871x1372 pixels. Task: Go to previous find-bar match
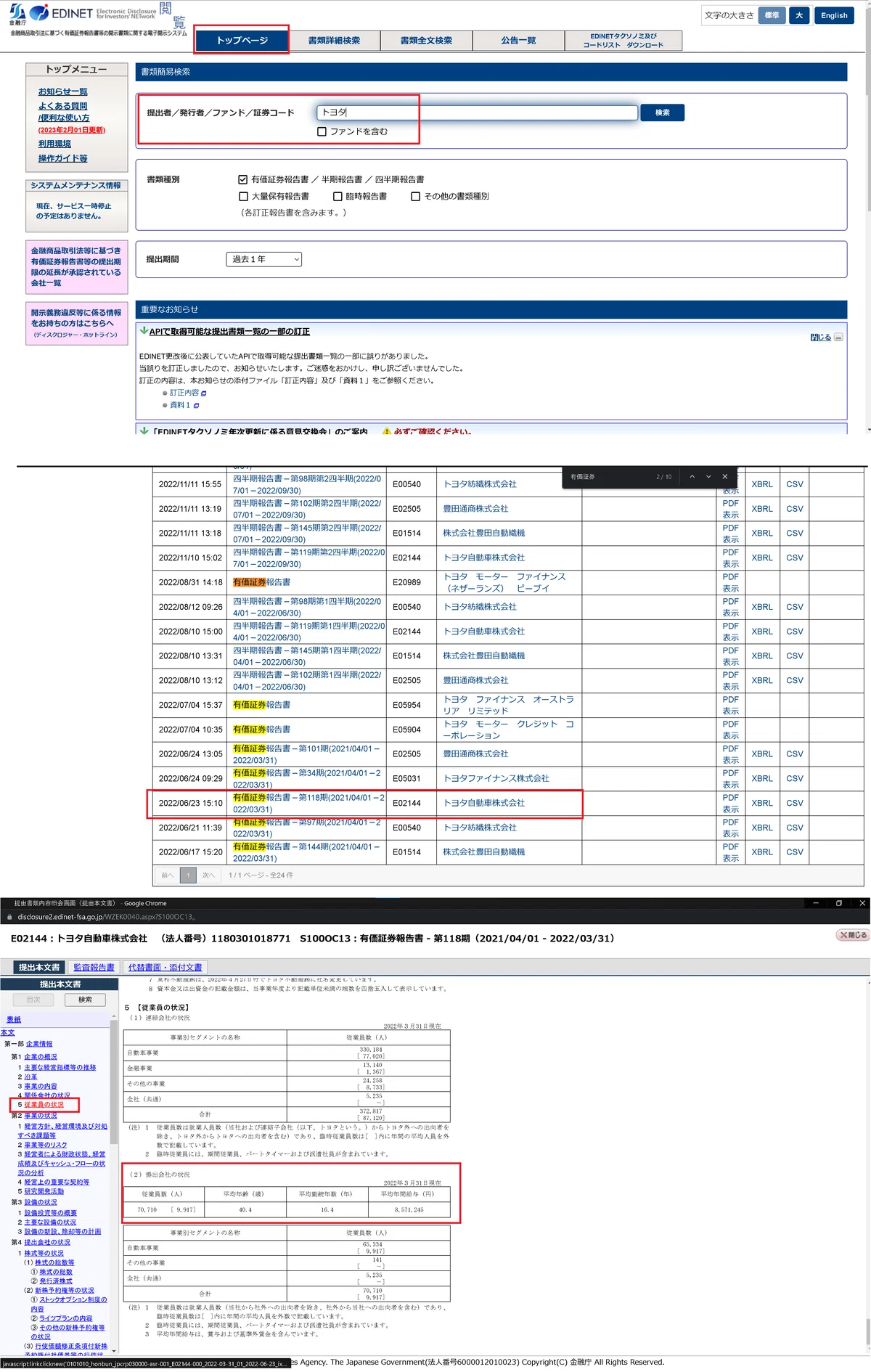[x=692, y=477]
